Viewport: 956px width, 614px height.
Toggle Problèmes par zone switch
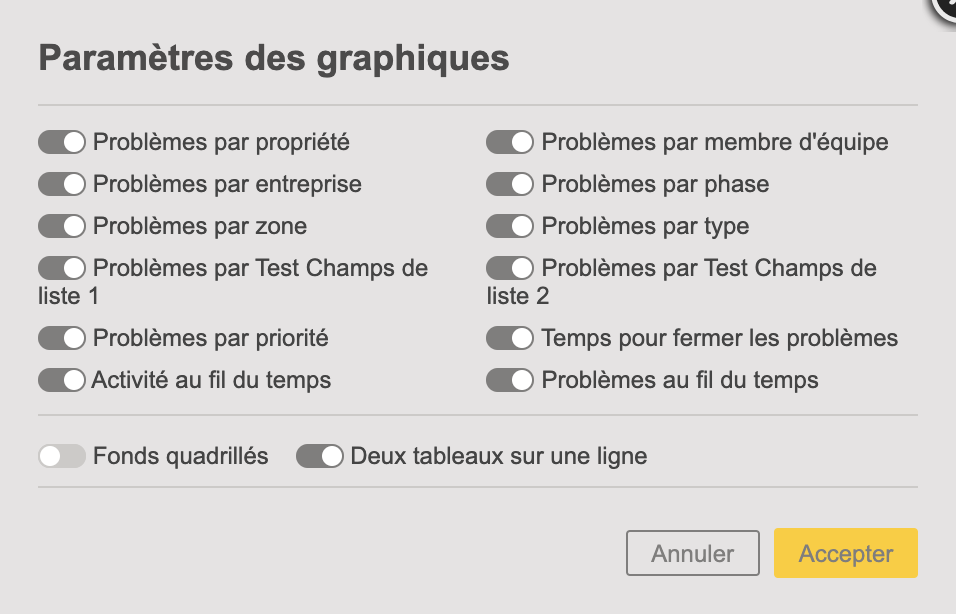[x=62, y=226]
